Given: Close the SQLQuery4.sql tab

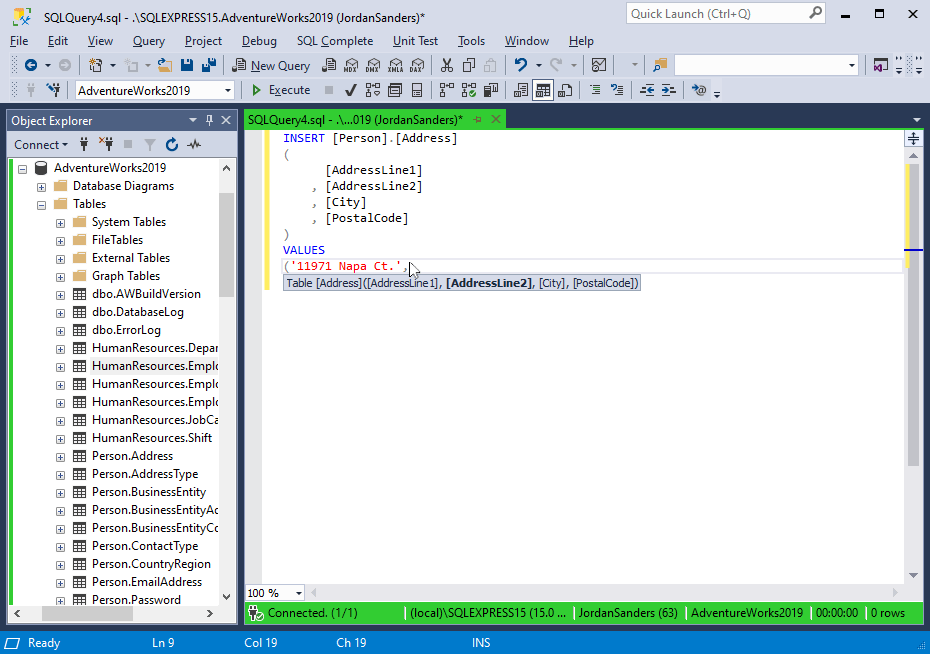Looking at the screenshot, I should (x=496, y=120).
